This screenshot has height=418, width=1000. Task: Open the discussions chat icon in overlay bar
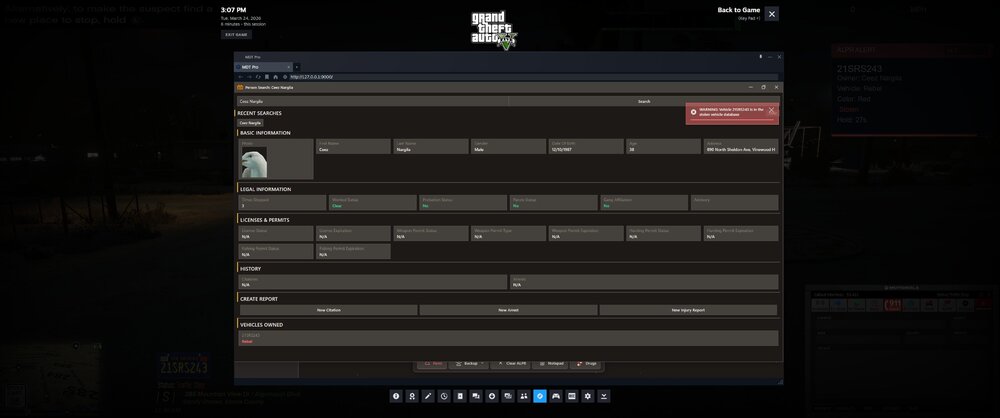(476, 396)
